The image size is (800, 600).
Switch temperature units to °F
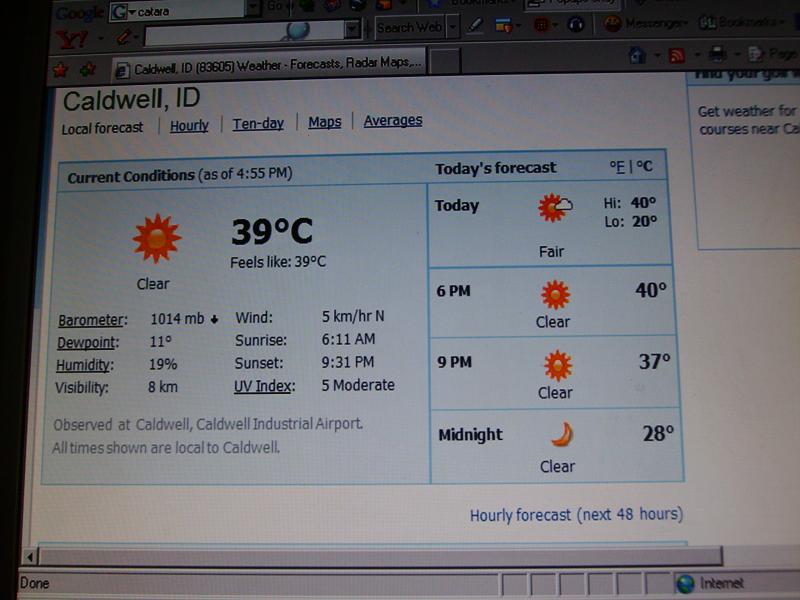[617, 167]
